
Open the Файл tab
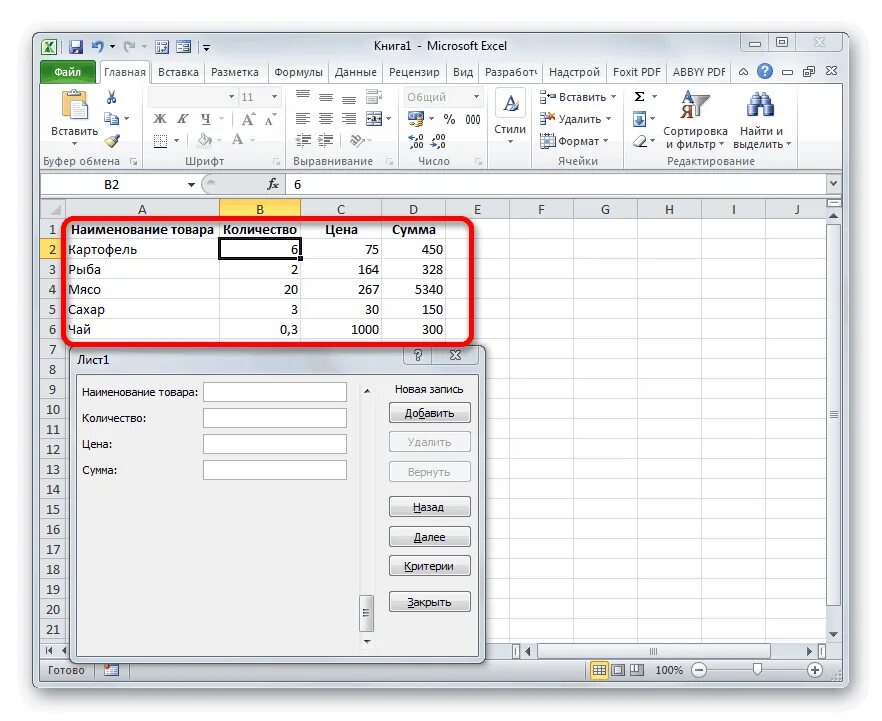pyautogui.click(x=68, y=72)
